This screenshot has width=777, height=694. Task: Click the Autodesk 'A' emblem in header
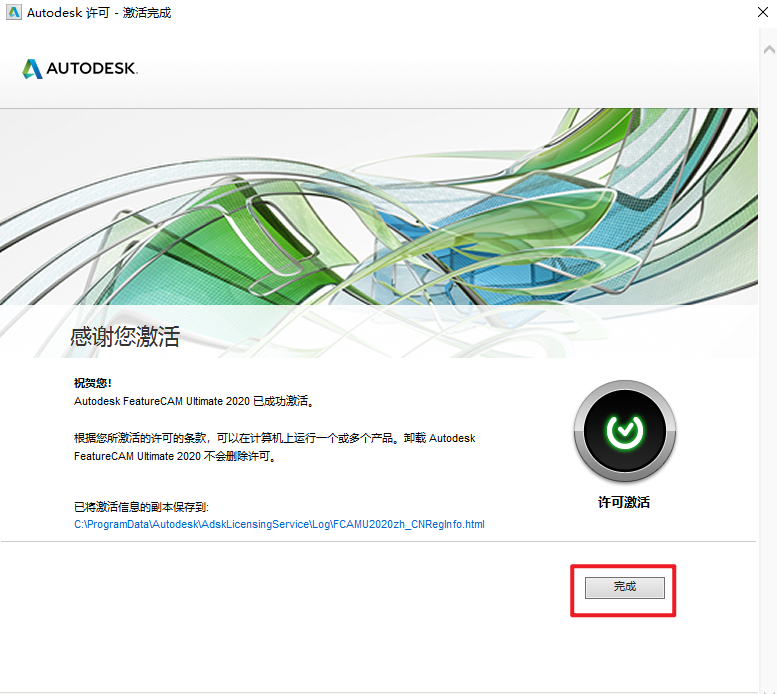tap(32, 69)
